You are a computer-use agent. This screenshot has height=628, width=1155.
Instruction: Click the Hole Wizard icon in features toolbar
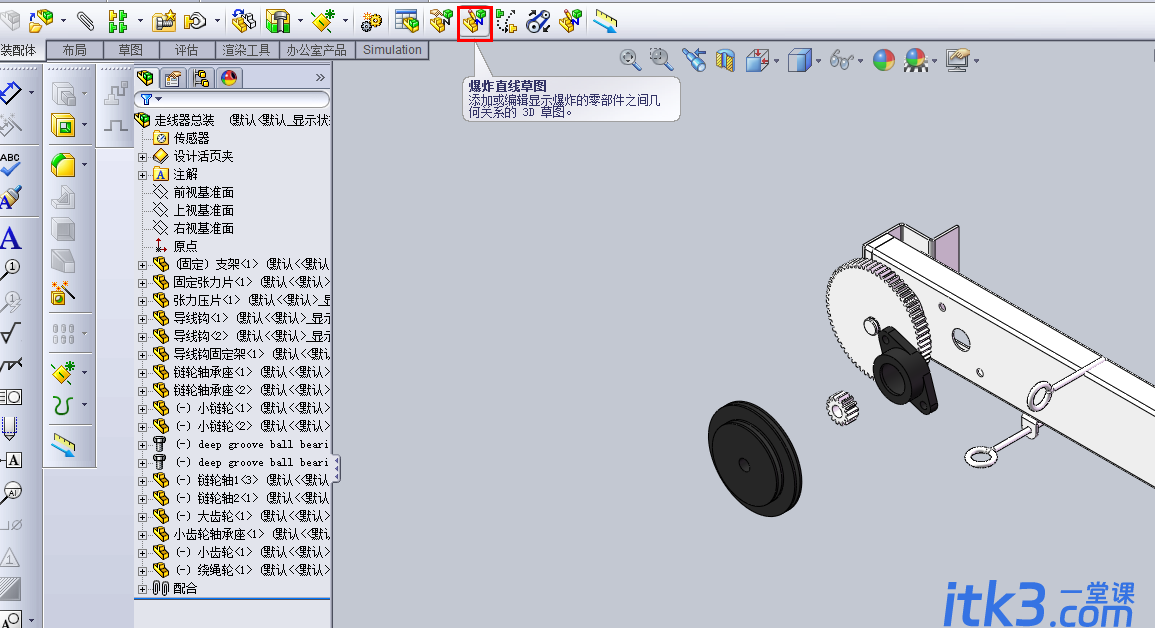63,294
